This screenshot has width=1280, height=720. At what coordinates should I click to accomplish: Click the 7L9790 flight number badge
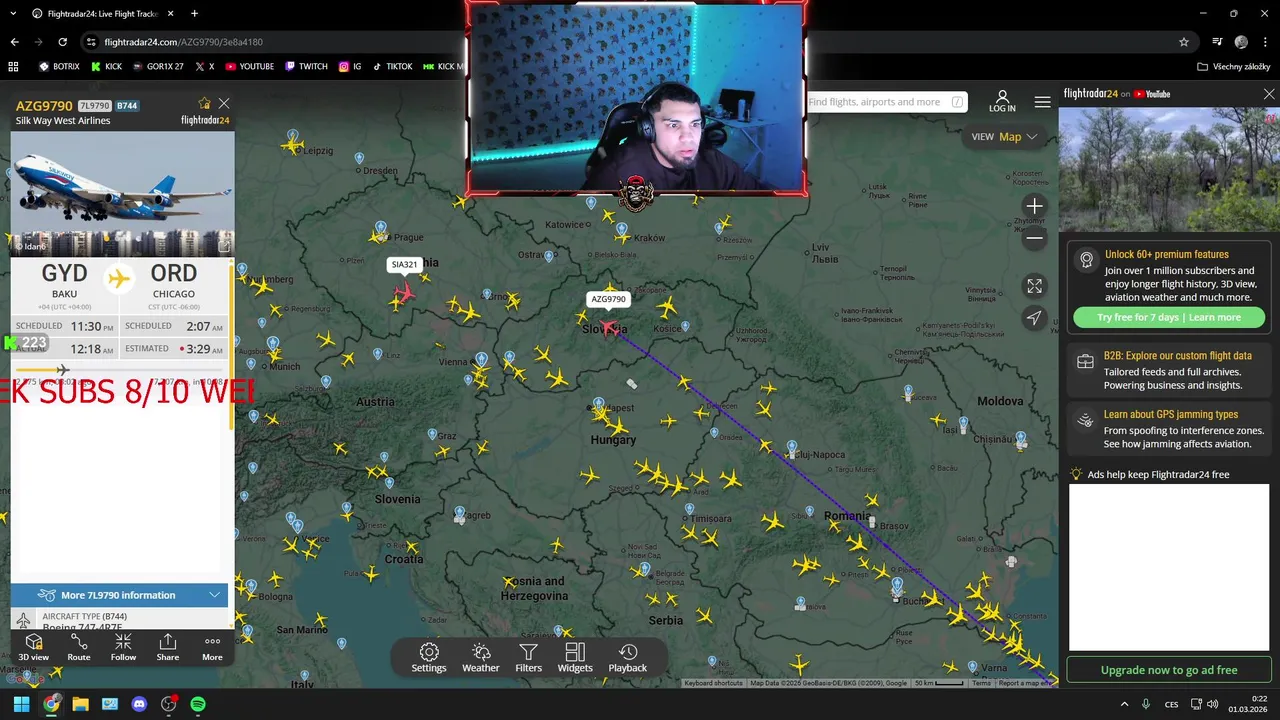[x=94, y=106]
